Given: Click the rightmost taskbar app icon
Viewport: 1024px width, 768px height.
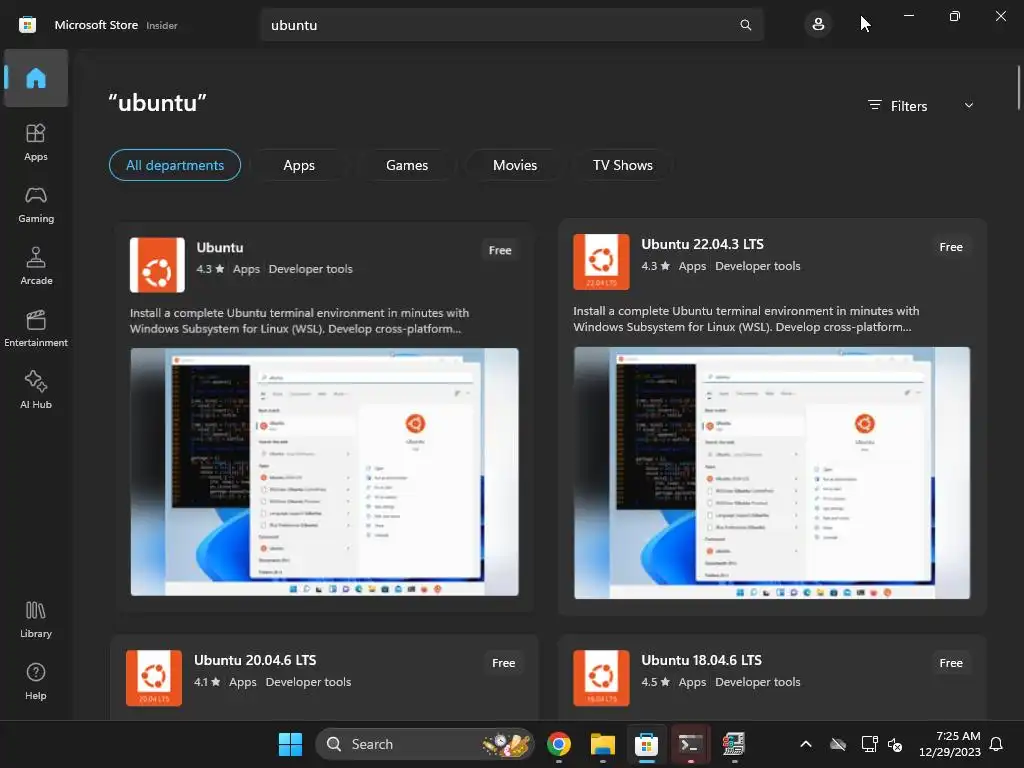Looking at the screenshot, I should click(733, 744).
